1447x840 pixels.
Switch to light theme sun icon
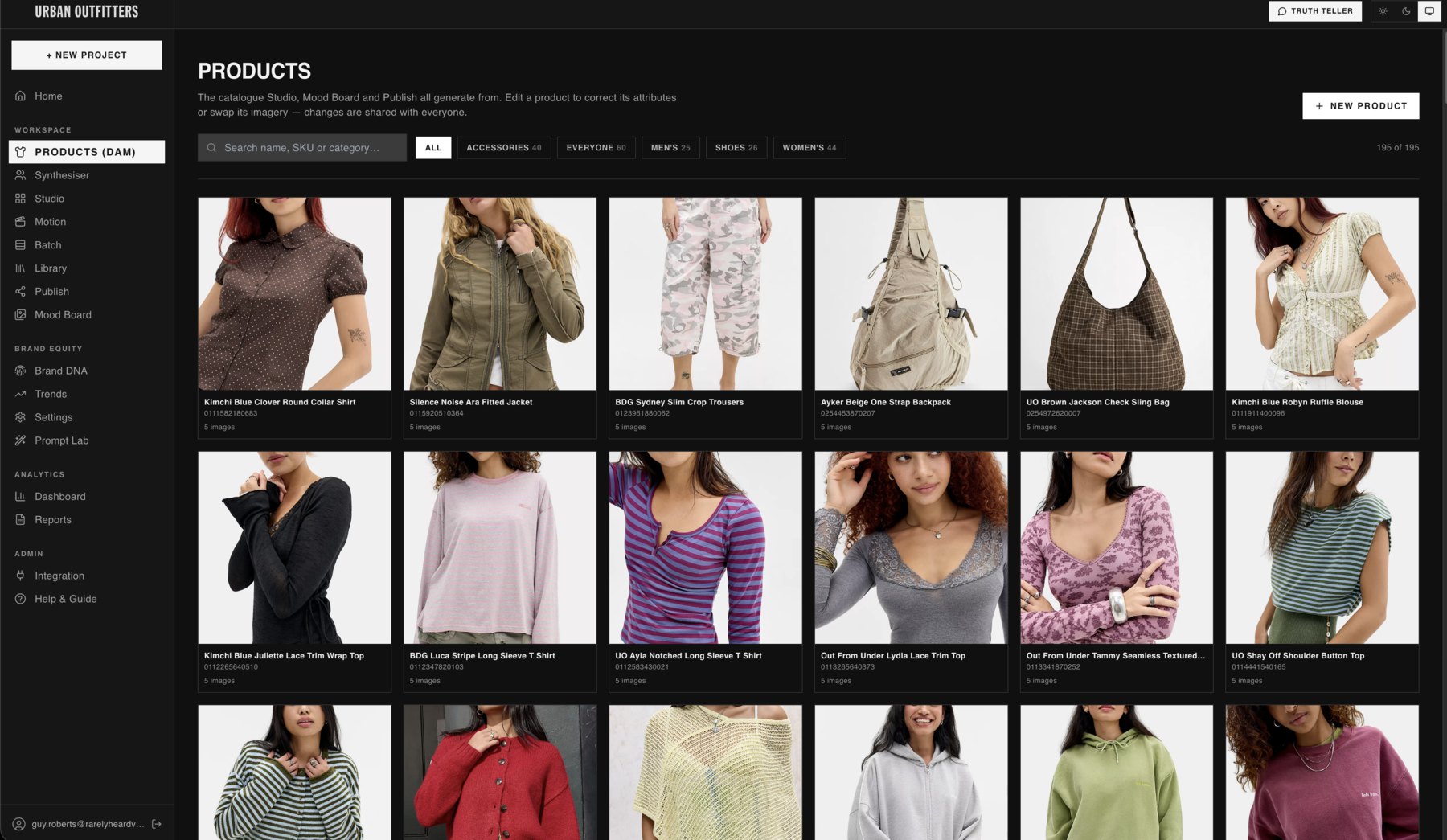click(x=1383, y=11)
